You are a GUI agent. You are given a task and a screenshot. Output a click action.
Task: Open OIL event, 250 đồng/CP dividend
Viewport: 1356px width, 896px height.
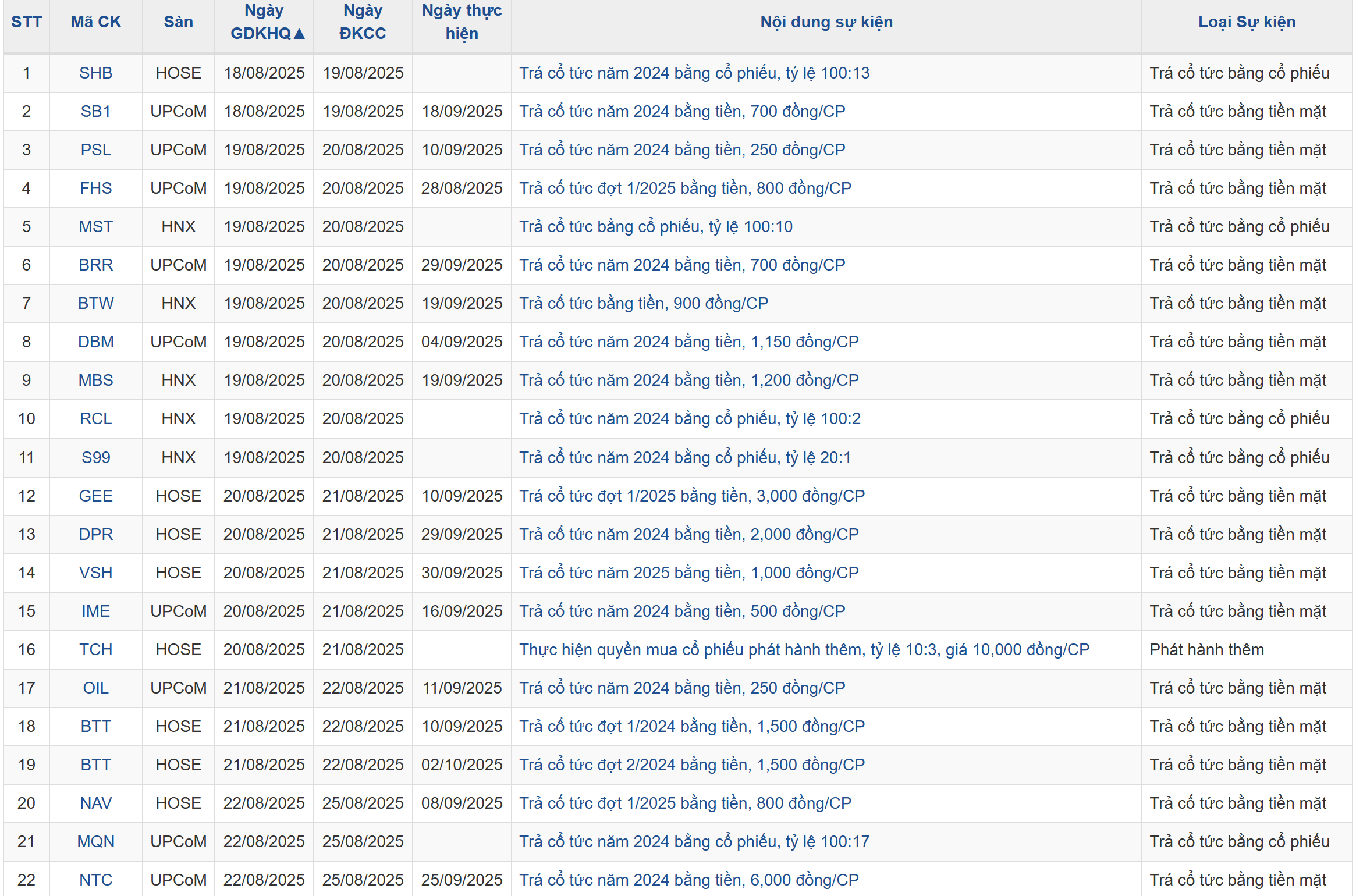pyautogui.click(x=682, y=688)
